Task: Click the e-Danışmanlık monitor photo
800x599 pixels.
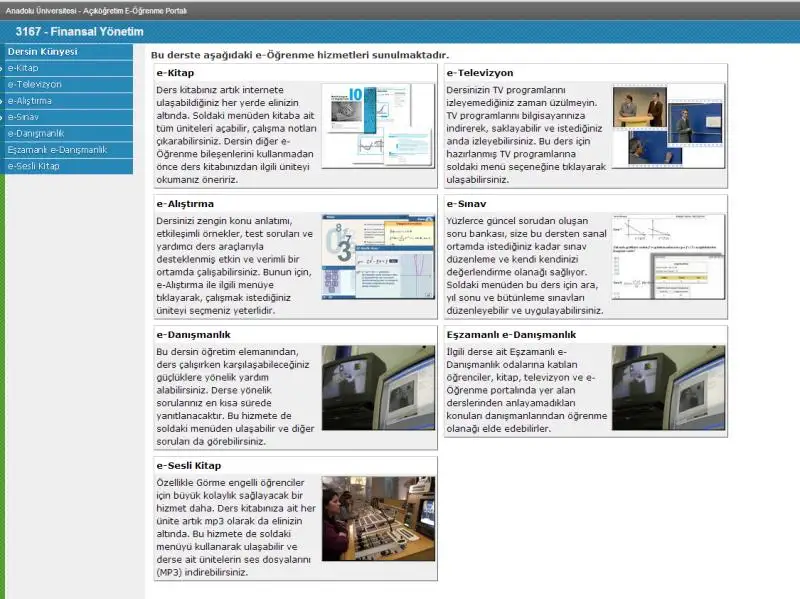Action: (x=378, y=387)
